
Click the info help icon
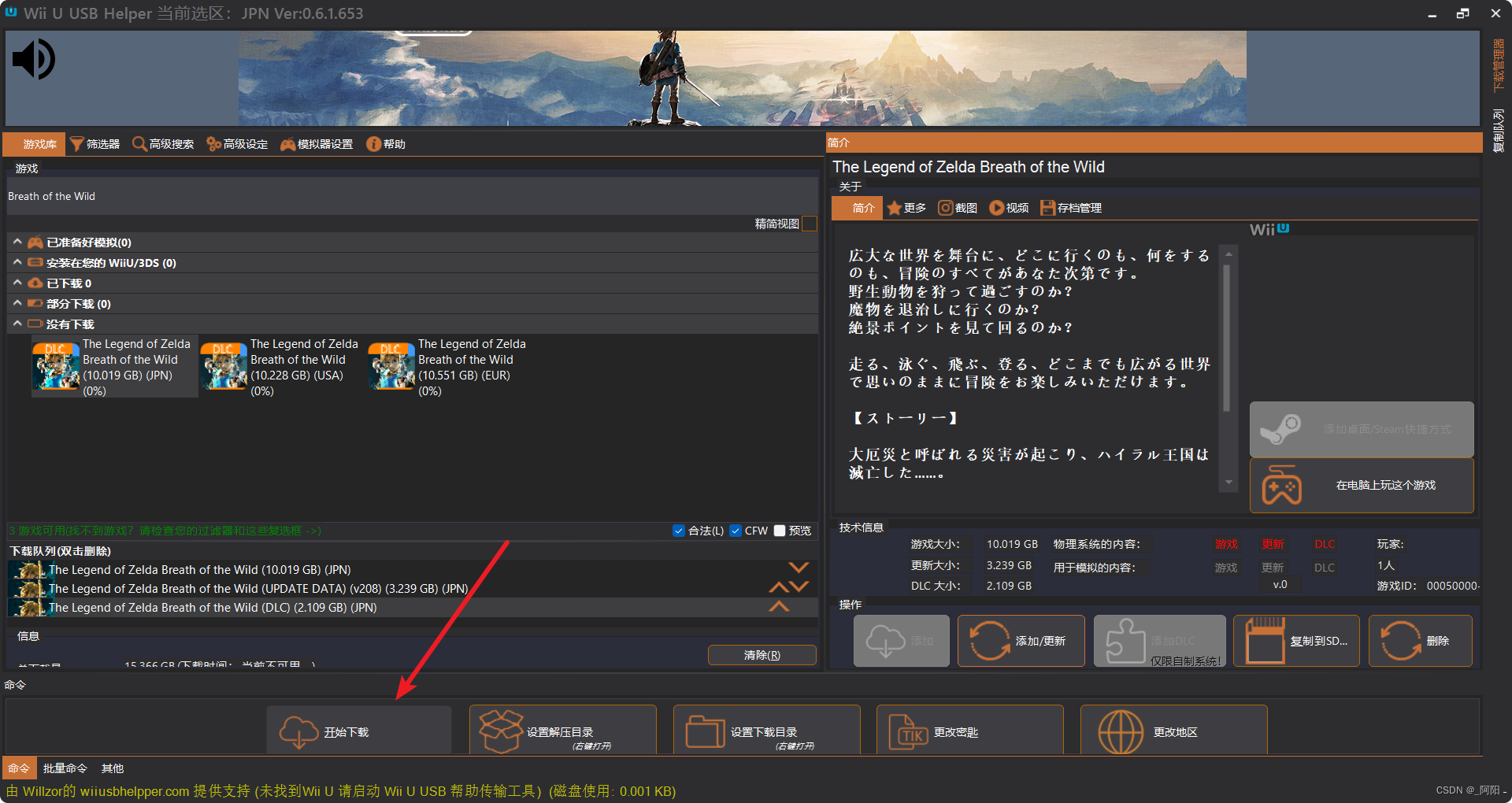tap(373, 144)
